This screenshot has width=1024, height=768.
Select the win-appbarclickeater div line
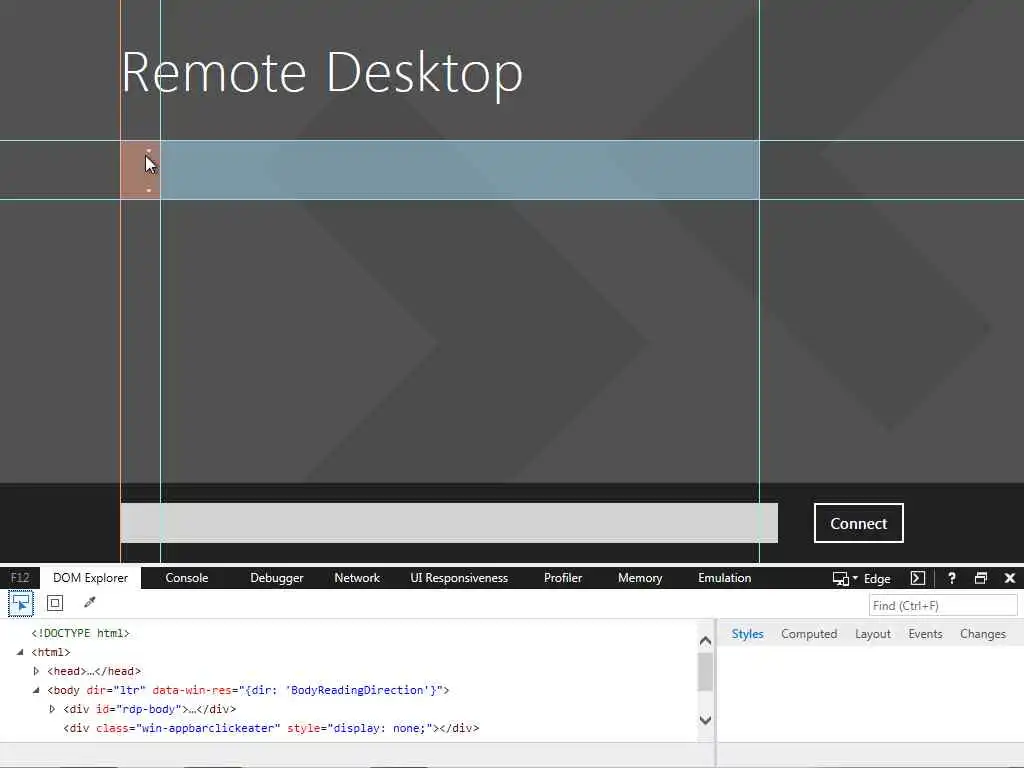pyautogui.click(x=271, y=728)
